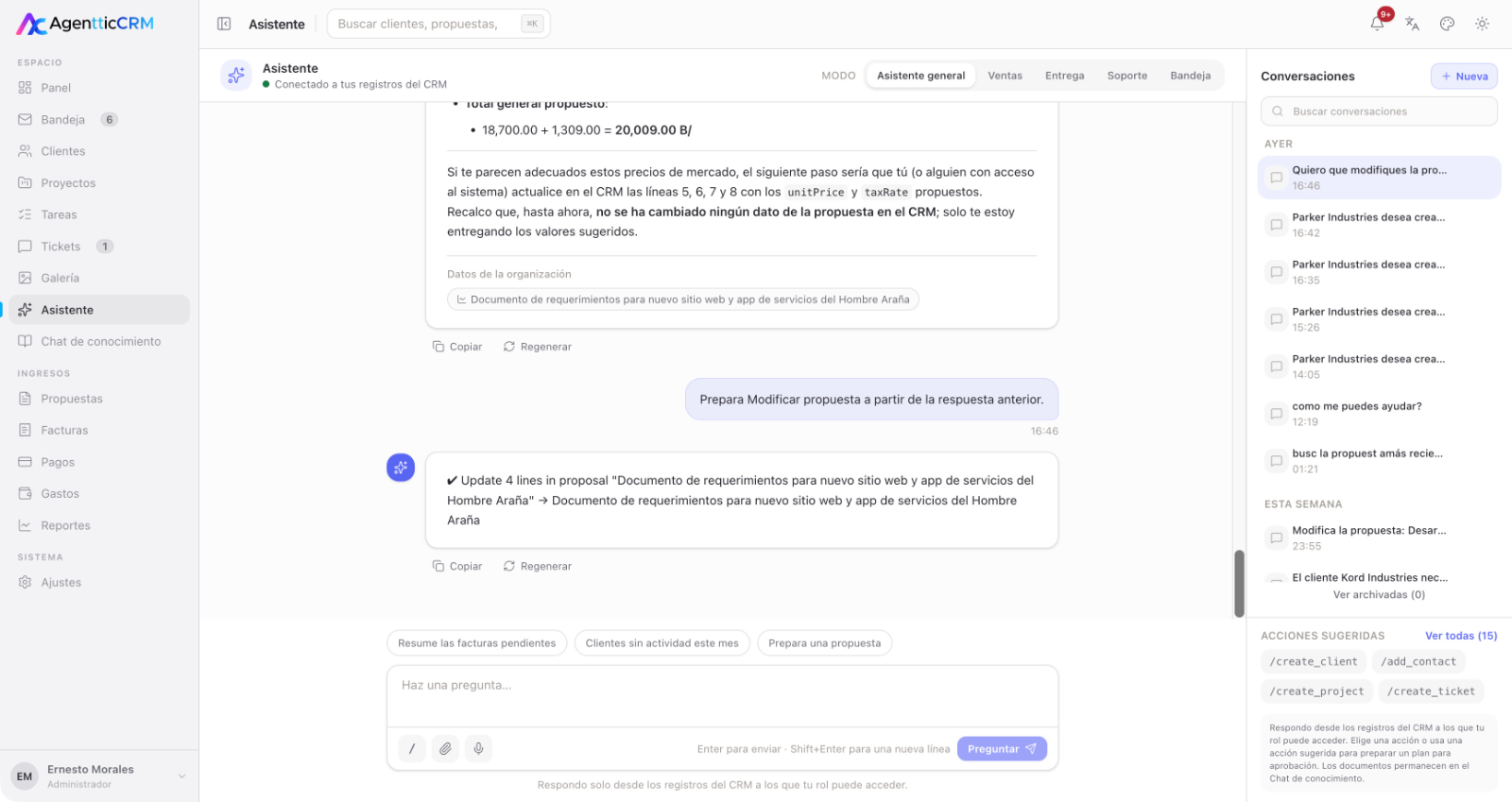Go to Panel in the sidebar
This screenshot has width=1512, height=802.
pyautogui.click(x=99, y=88)
